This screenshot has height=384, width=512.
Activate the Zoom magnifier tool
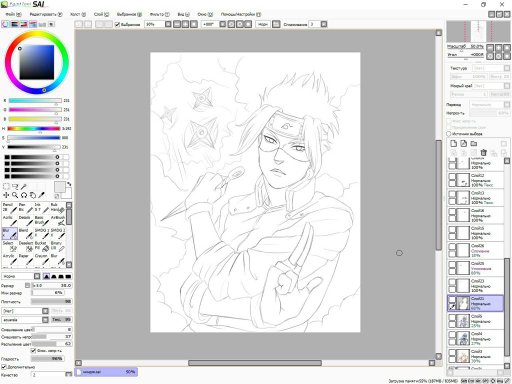15,195
